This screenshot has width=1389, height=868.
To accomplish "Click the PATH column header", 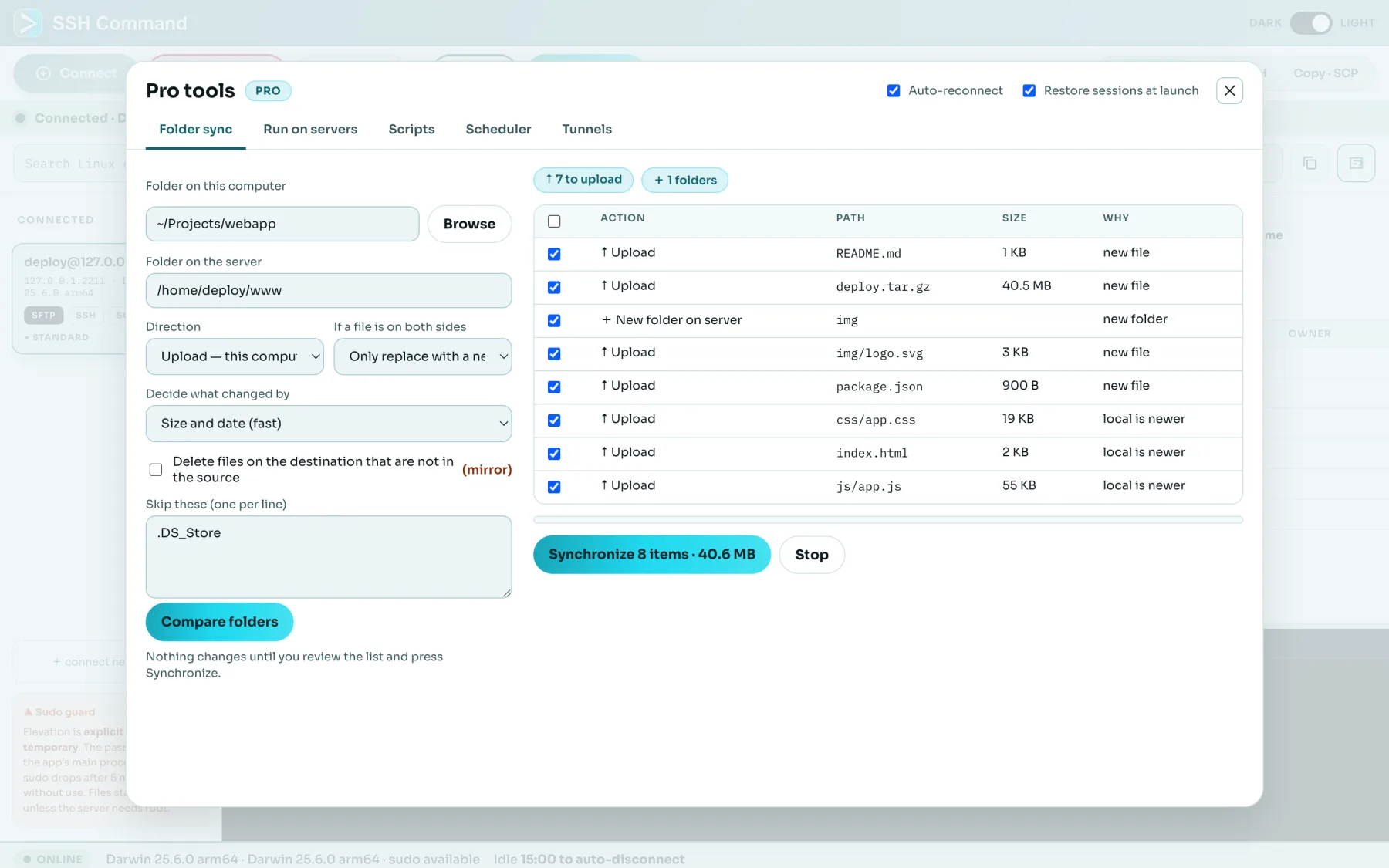I will click(850, 218).
